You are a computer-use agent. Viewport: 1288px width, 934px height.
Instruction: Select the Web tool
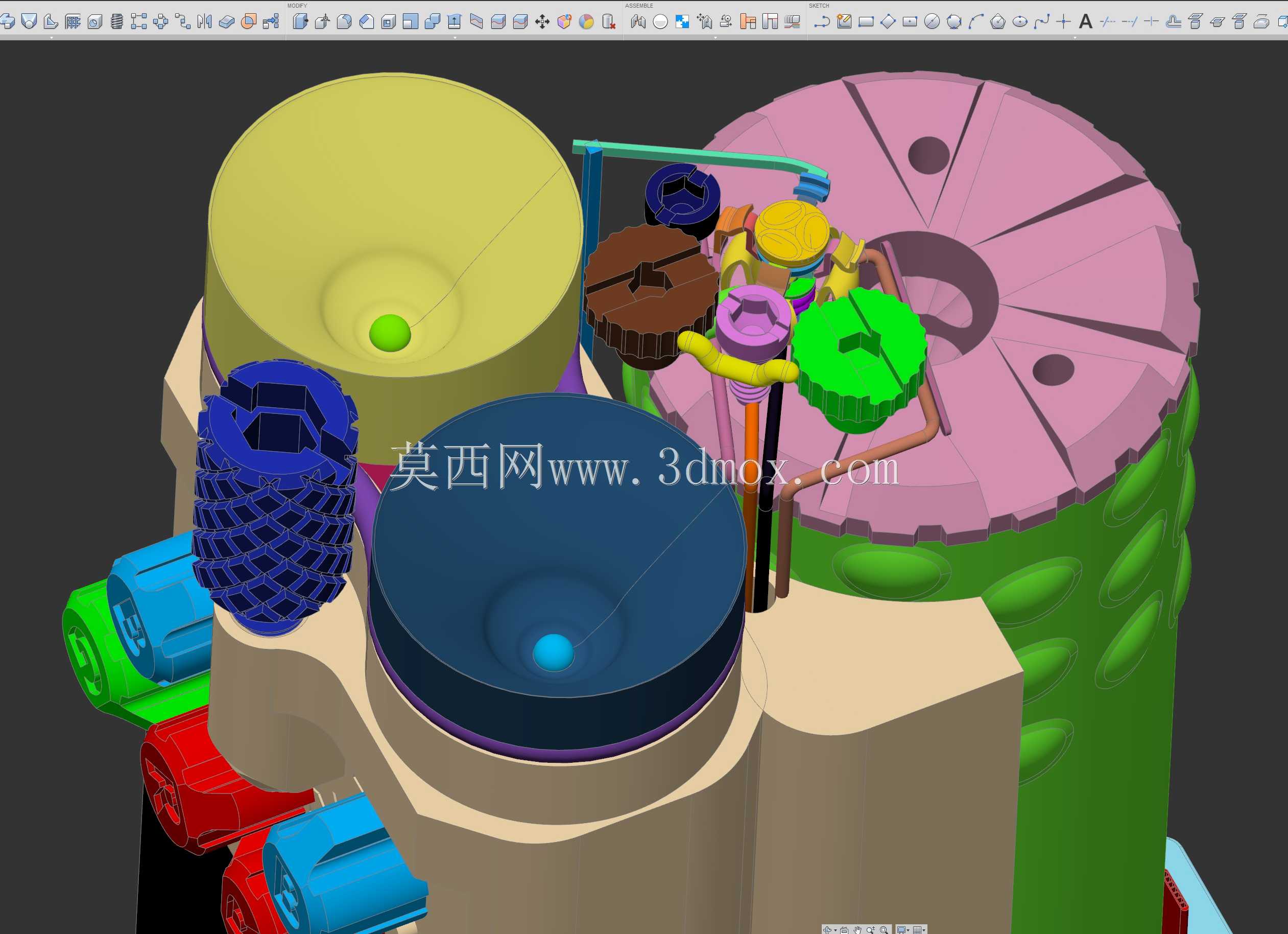(73, 21)
